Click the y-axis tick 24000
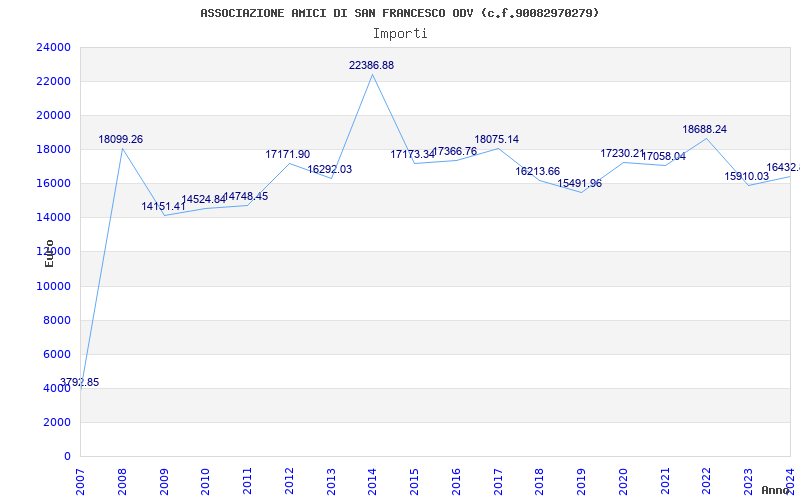Viewport: 800px width, 500px height. tap(54, 47)
